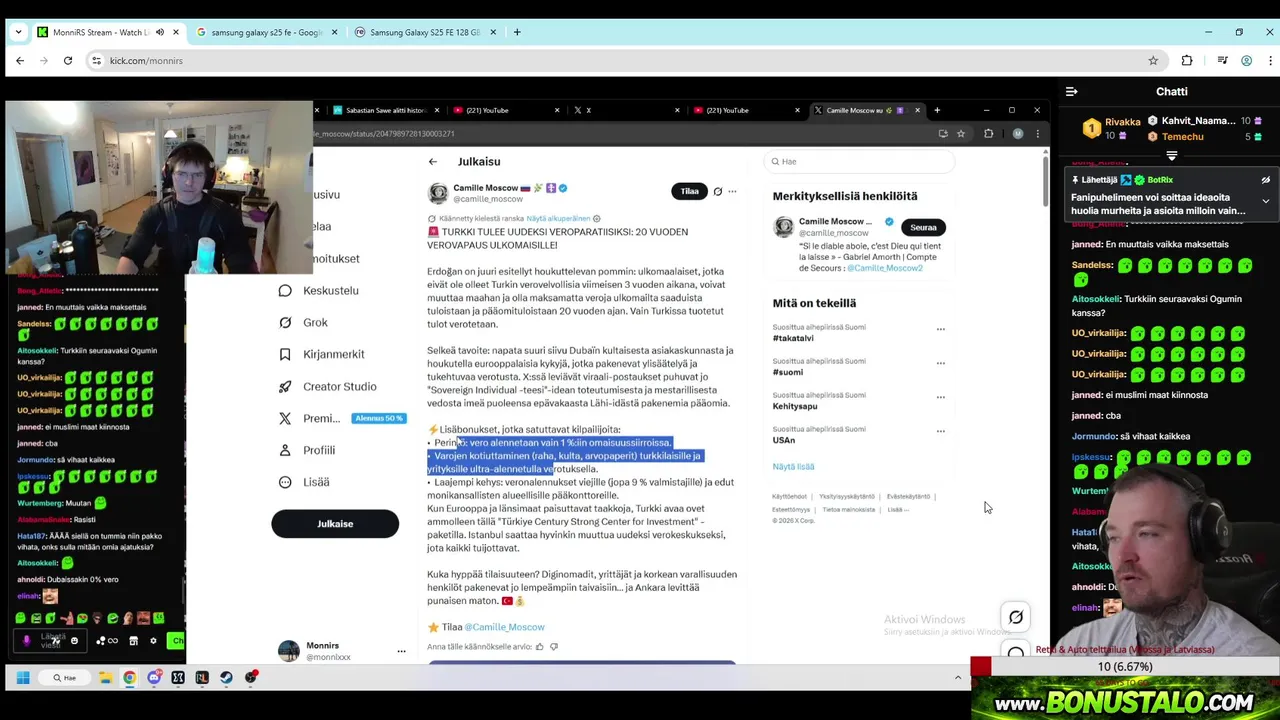Open Profiili in the X sidebar
1280x720 pixels.
pos(307,450)
